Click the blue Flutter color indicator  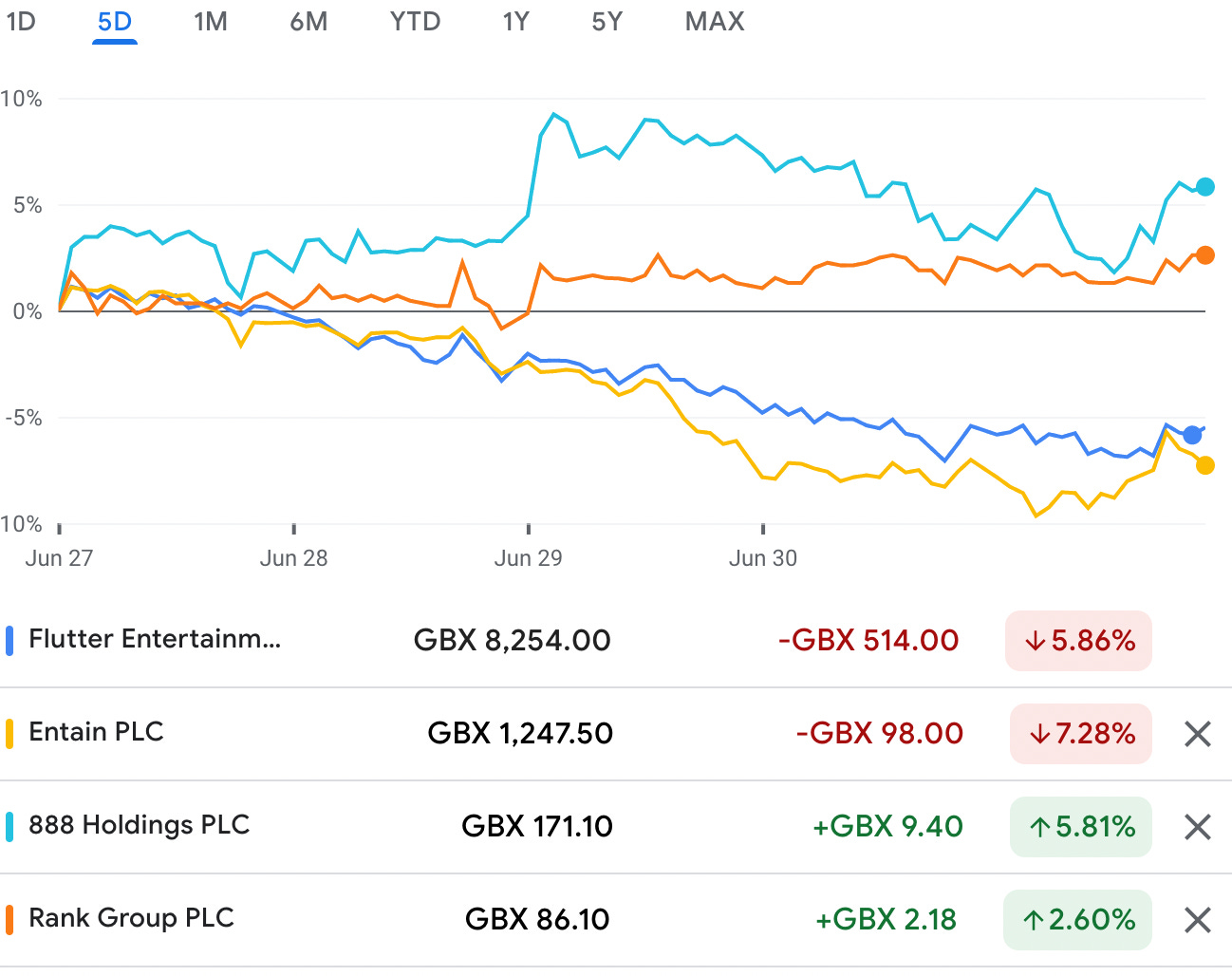pos(9,641)
